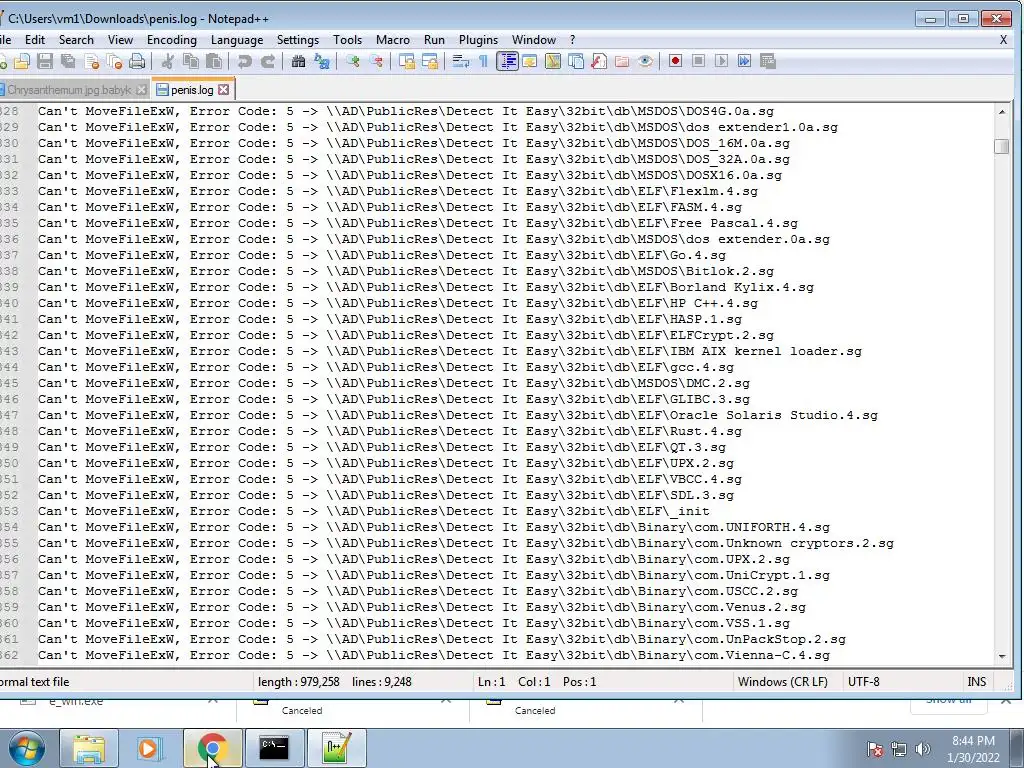
Task: Click the line ending in IBM AIX kernel loader.sg
Action: click(x=449, y=351)
